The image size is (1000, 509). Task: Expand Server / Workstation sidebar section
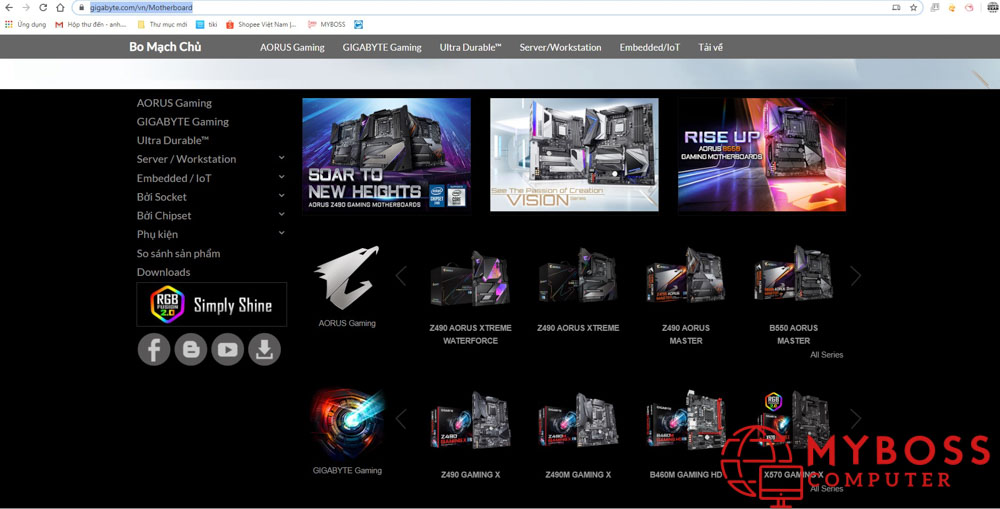point(281,158)
